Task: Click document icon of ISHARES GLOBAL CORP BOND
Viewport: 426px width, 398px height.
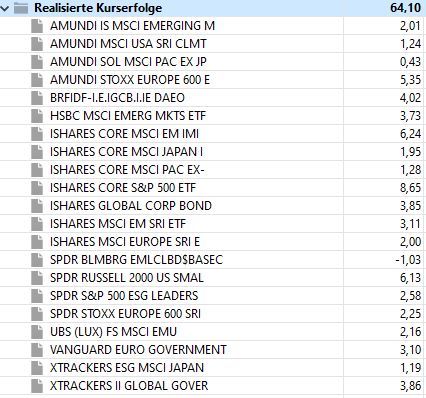Action: (x=37, y=206)
